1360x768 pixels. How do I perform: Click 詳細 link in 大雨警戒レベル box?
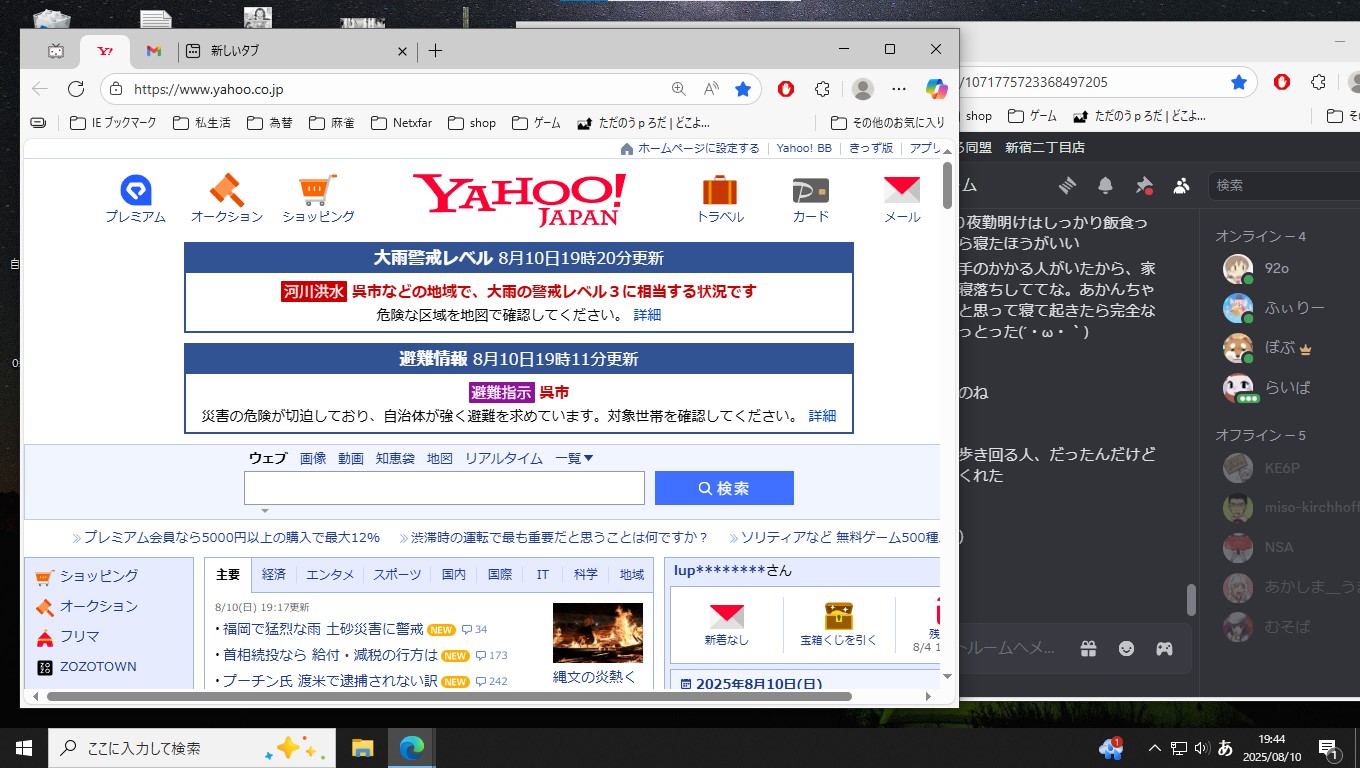coord(647,314)
